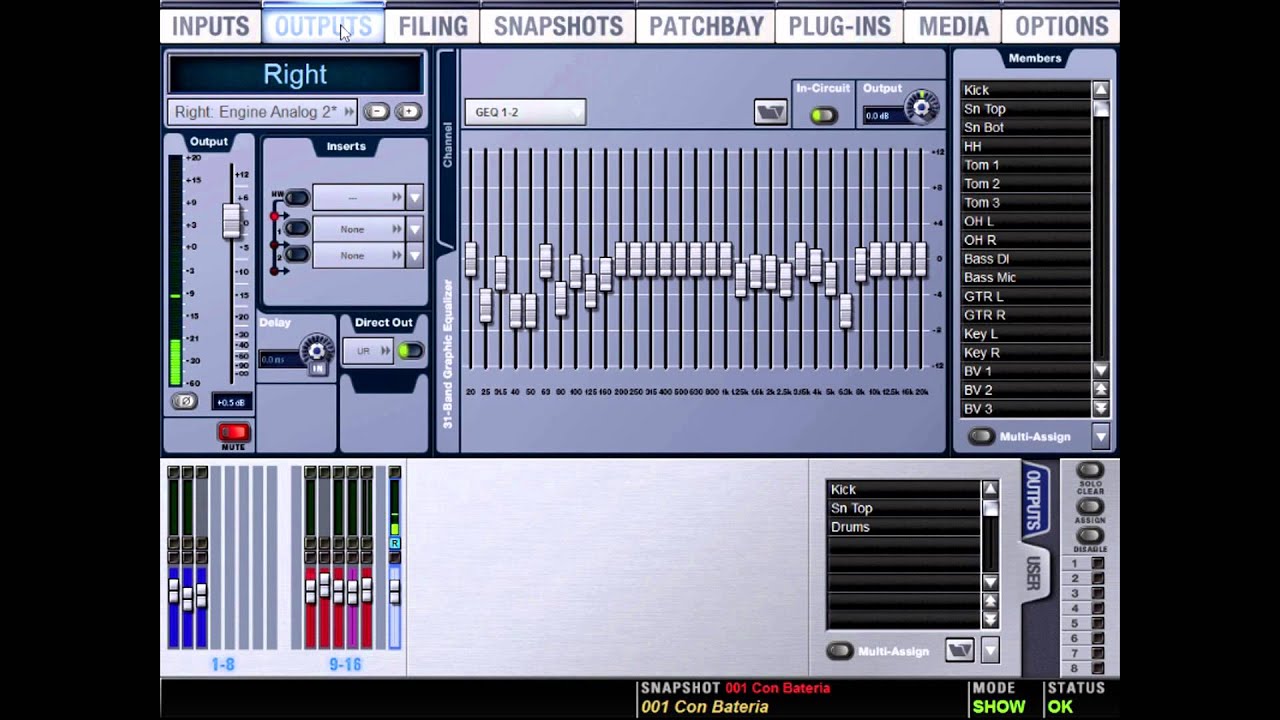Select the vertical USER tab
1280x720 pixels.
(x=1034, y=574)
